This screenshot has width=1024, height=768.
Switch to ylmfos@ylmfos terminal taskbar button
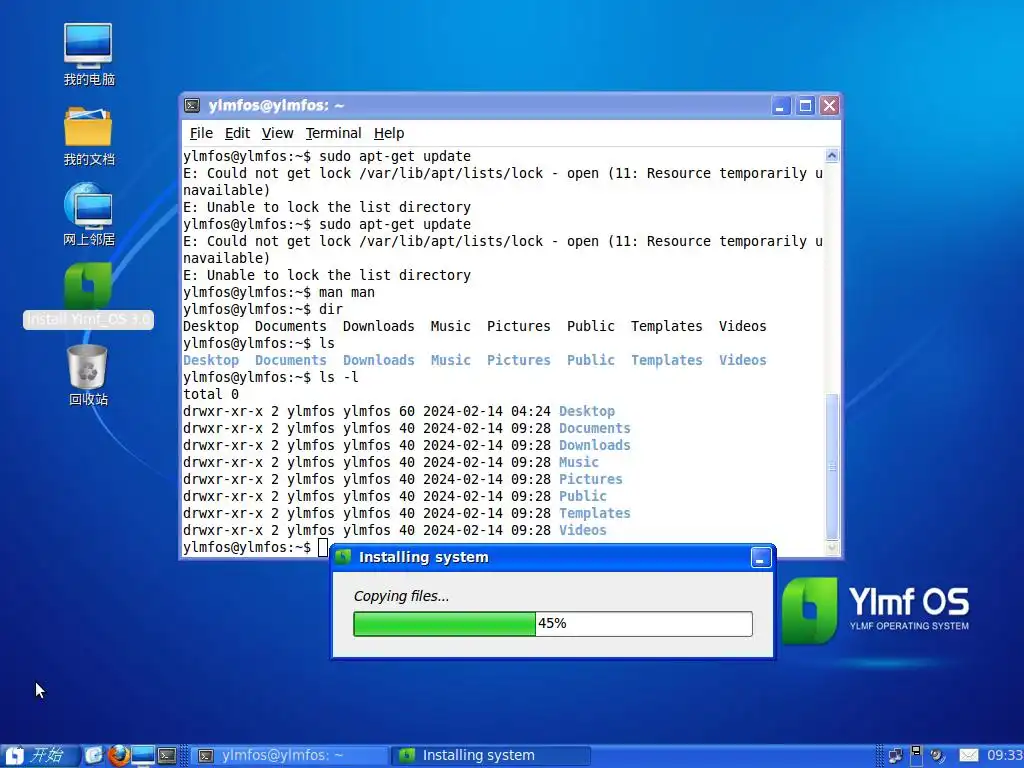point(290,756)
